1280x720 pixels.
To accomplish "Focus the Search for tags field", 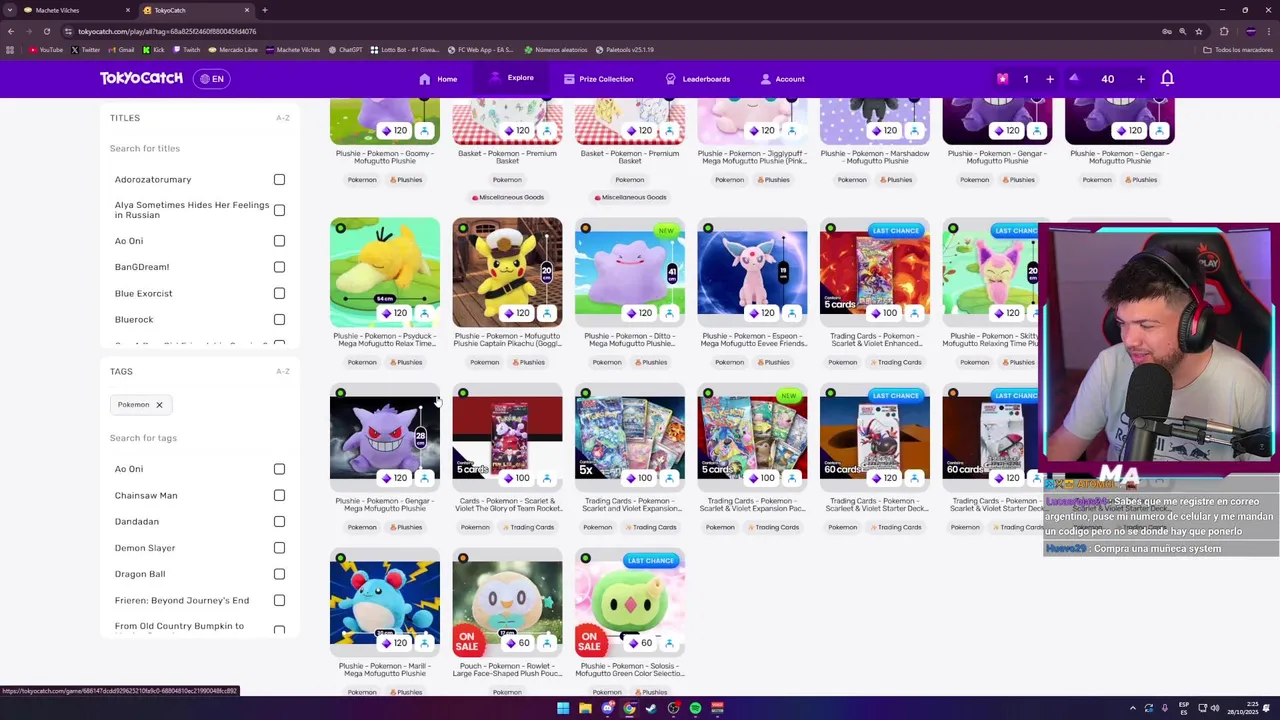I will coord(199,438).
